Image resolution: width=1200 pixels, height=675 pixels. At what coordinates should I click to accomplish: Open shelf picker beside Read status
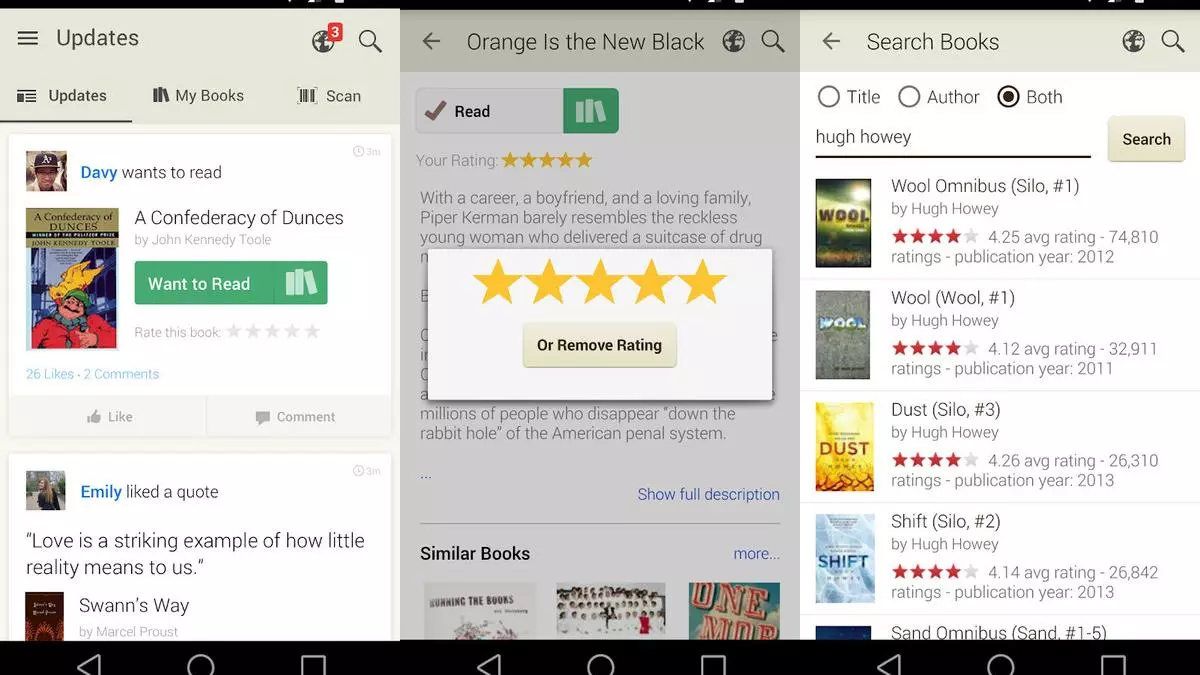(x=590, y=111)
